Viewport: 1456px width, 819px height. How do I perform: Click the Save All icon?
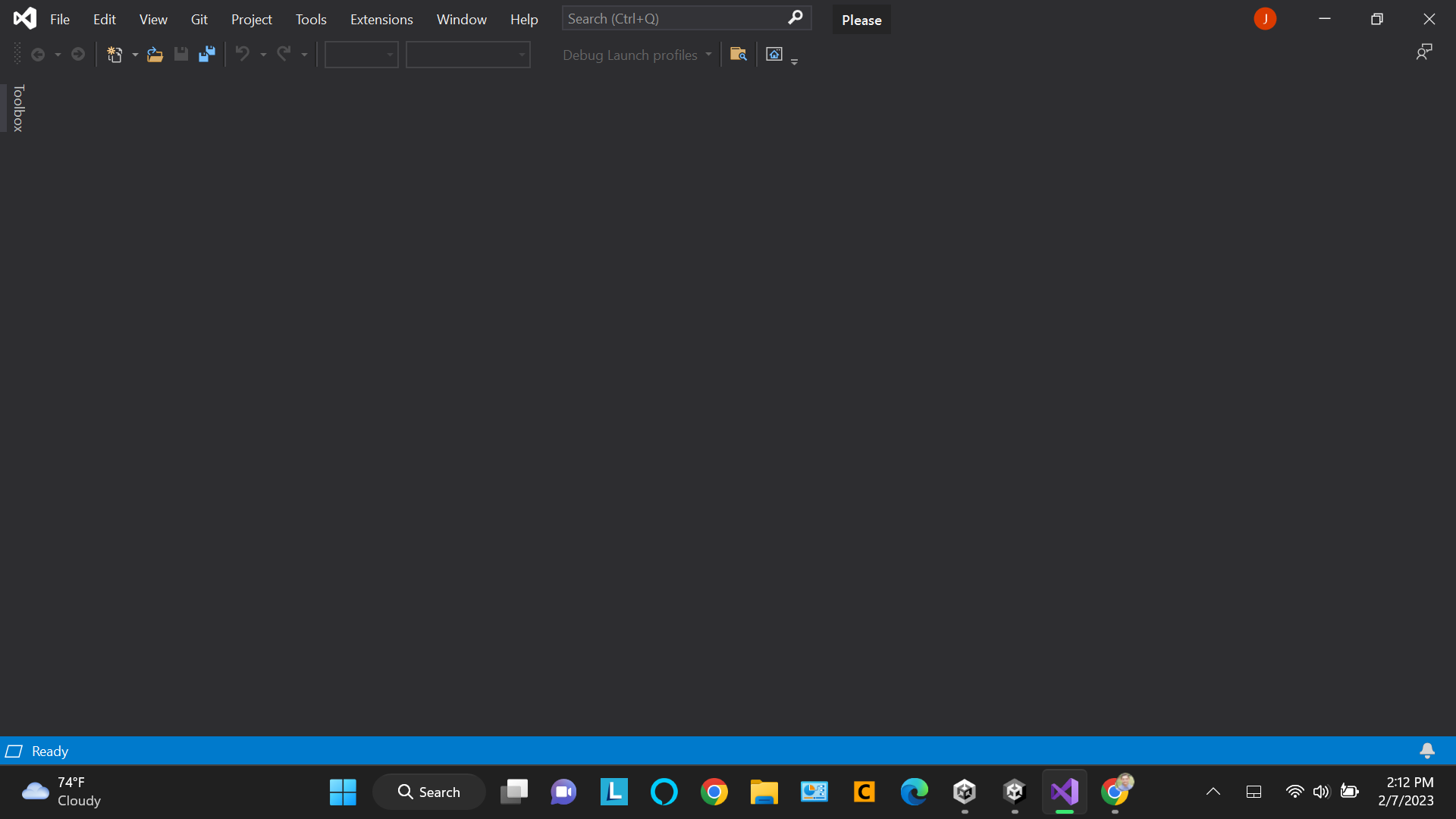(x=206, y=54)
